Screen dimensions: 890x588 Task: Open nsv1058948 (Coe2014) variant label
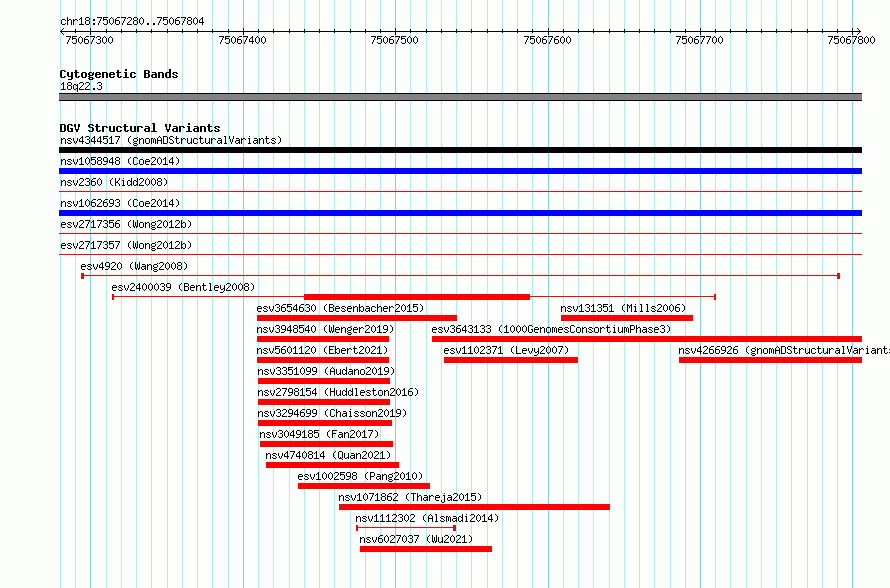(120, 161)
